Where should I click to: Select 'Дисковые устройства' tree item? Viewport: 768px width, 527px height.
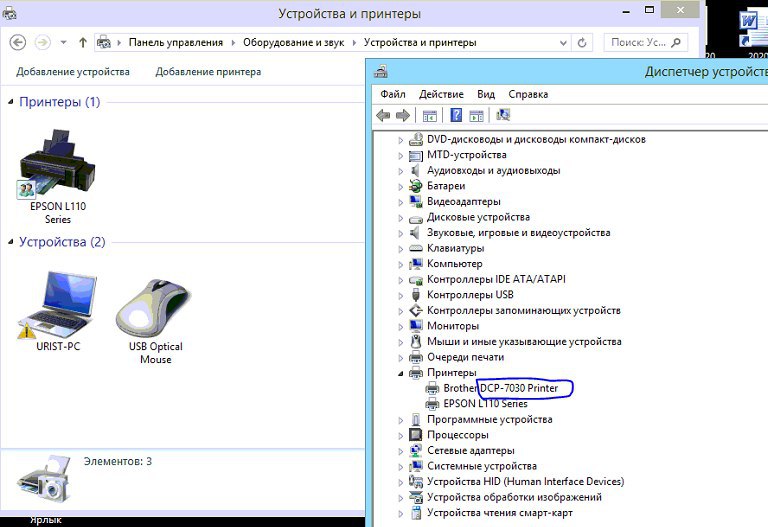pyautogui.click(x=478, y=217)
